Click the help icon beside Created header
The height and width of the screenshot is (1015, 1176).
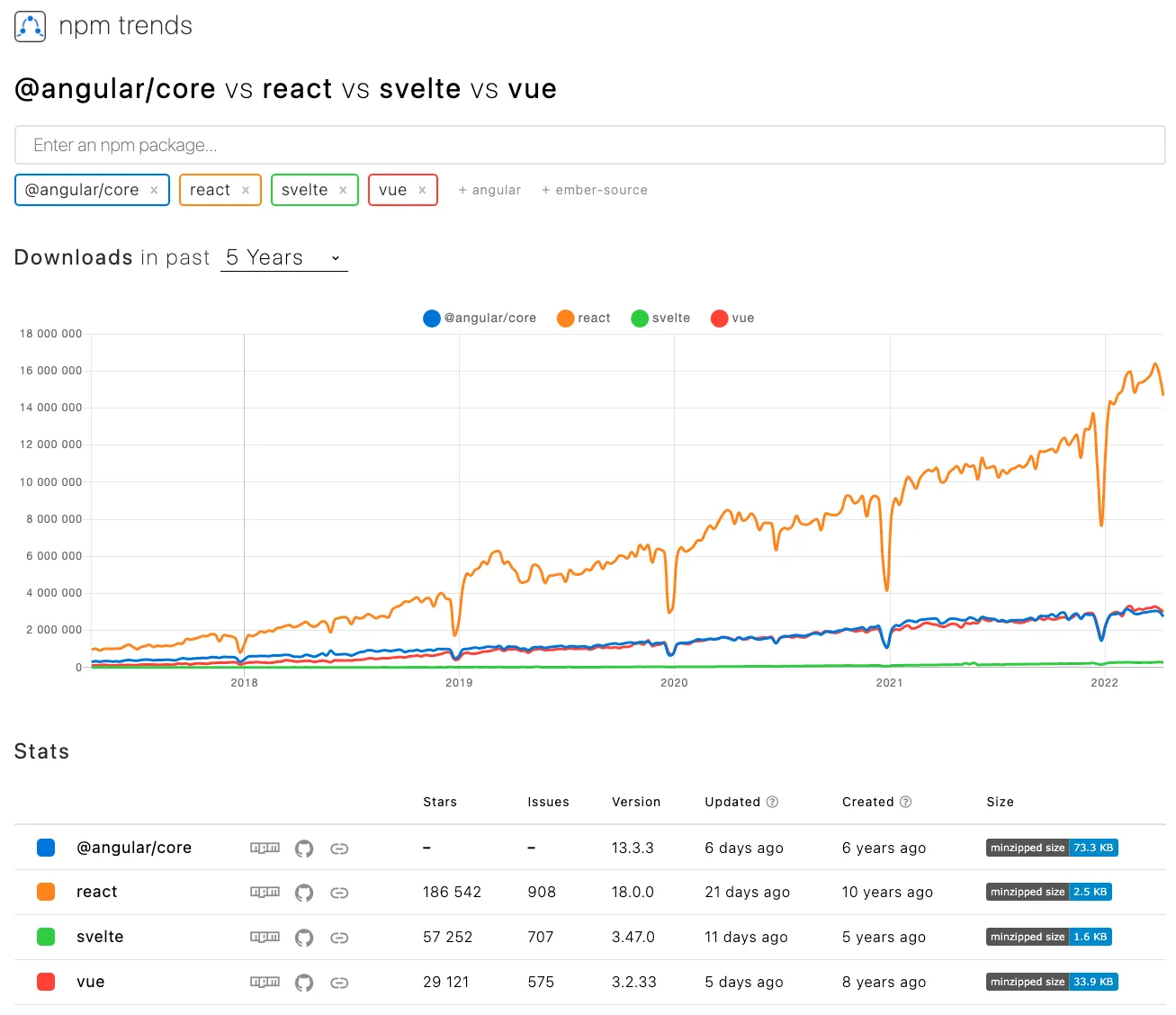tap(906, 802)
